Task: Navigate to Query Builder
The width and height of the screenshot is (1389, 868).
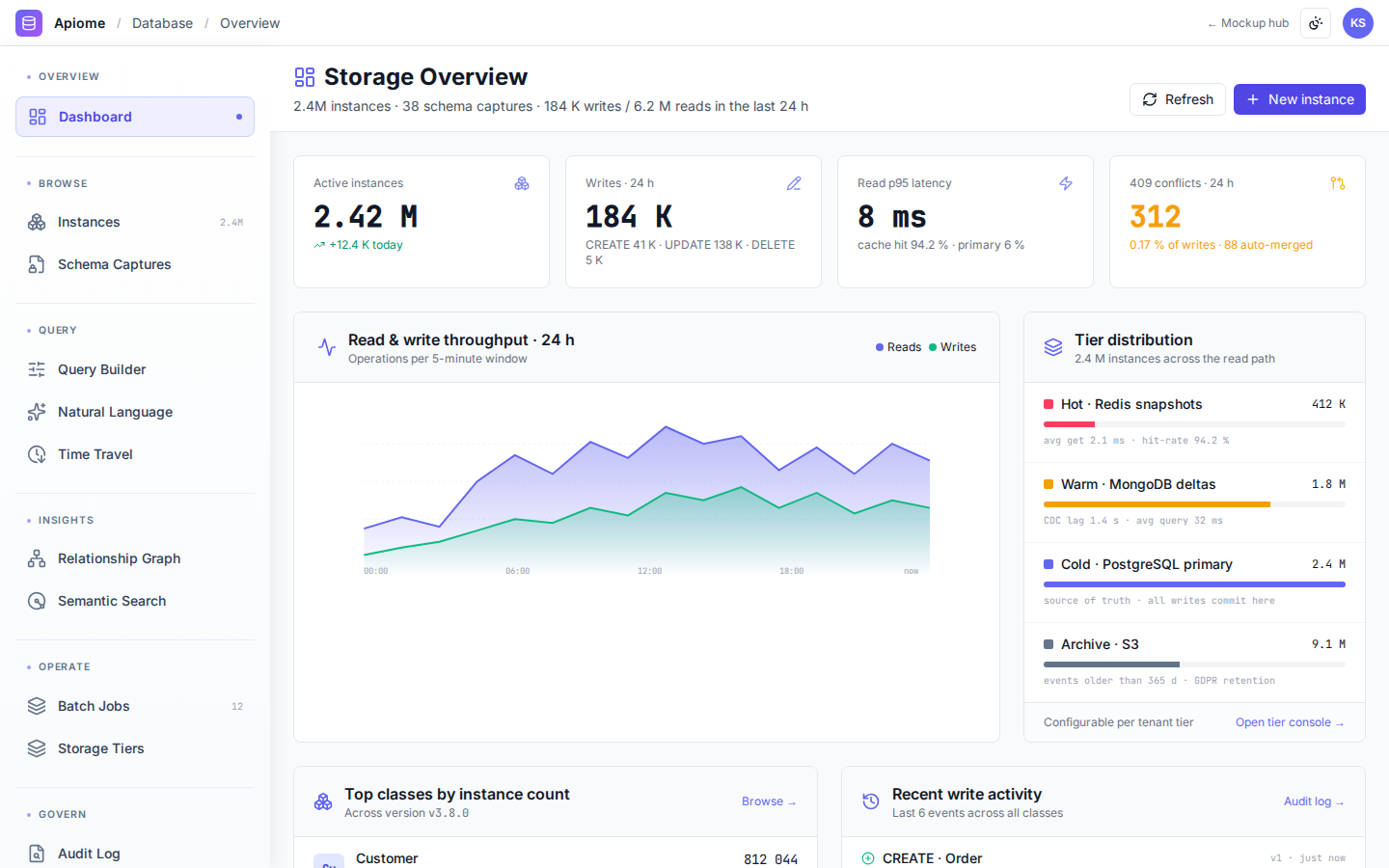Action: (135, 369)
